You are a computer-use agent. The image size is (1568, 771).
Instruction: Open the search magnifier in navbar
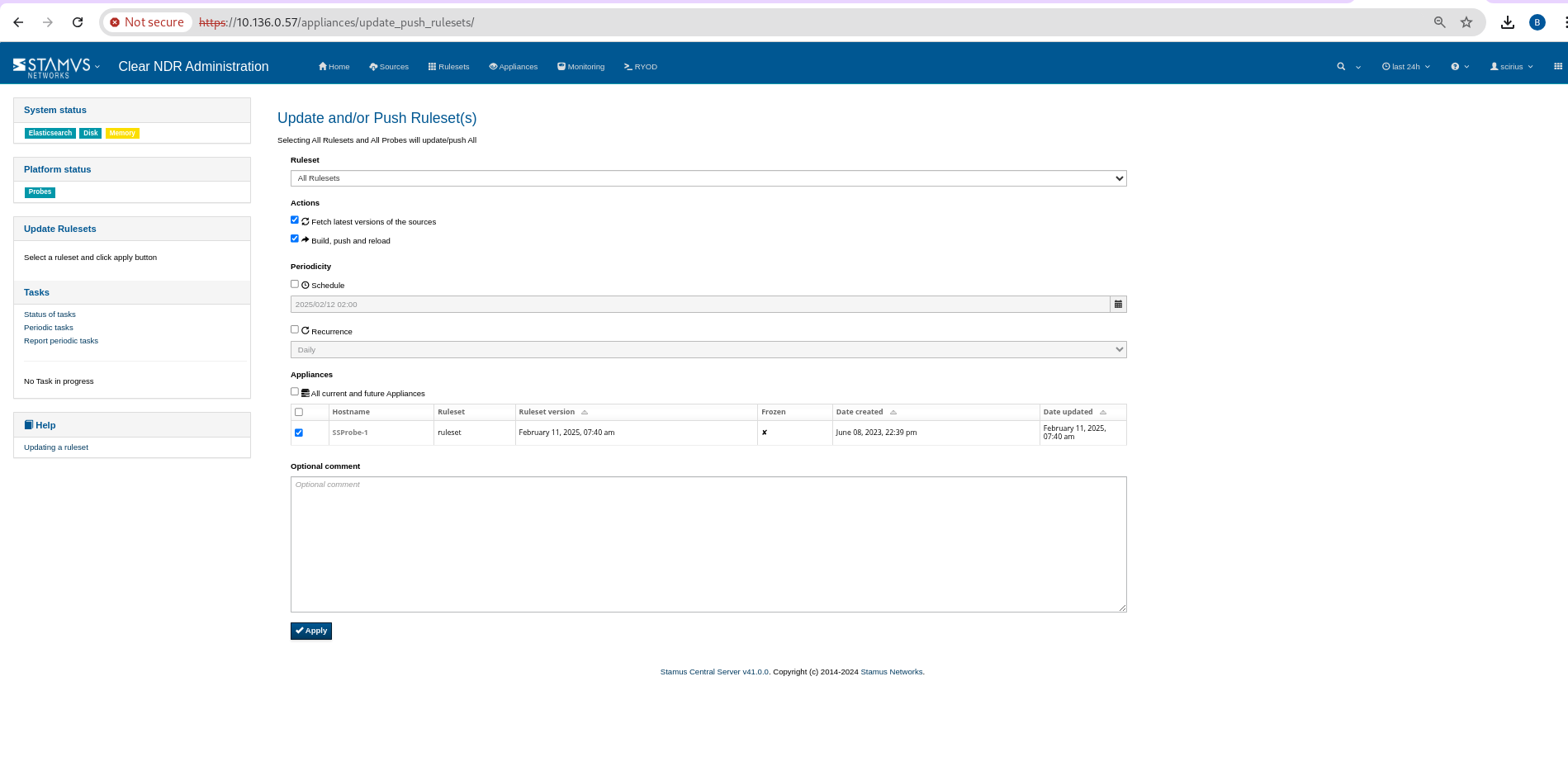pyautogui.click(x=1341, y=67)
